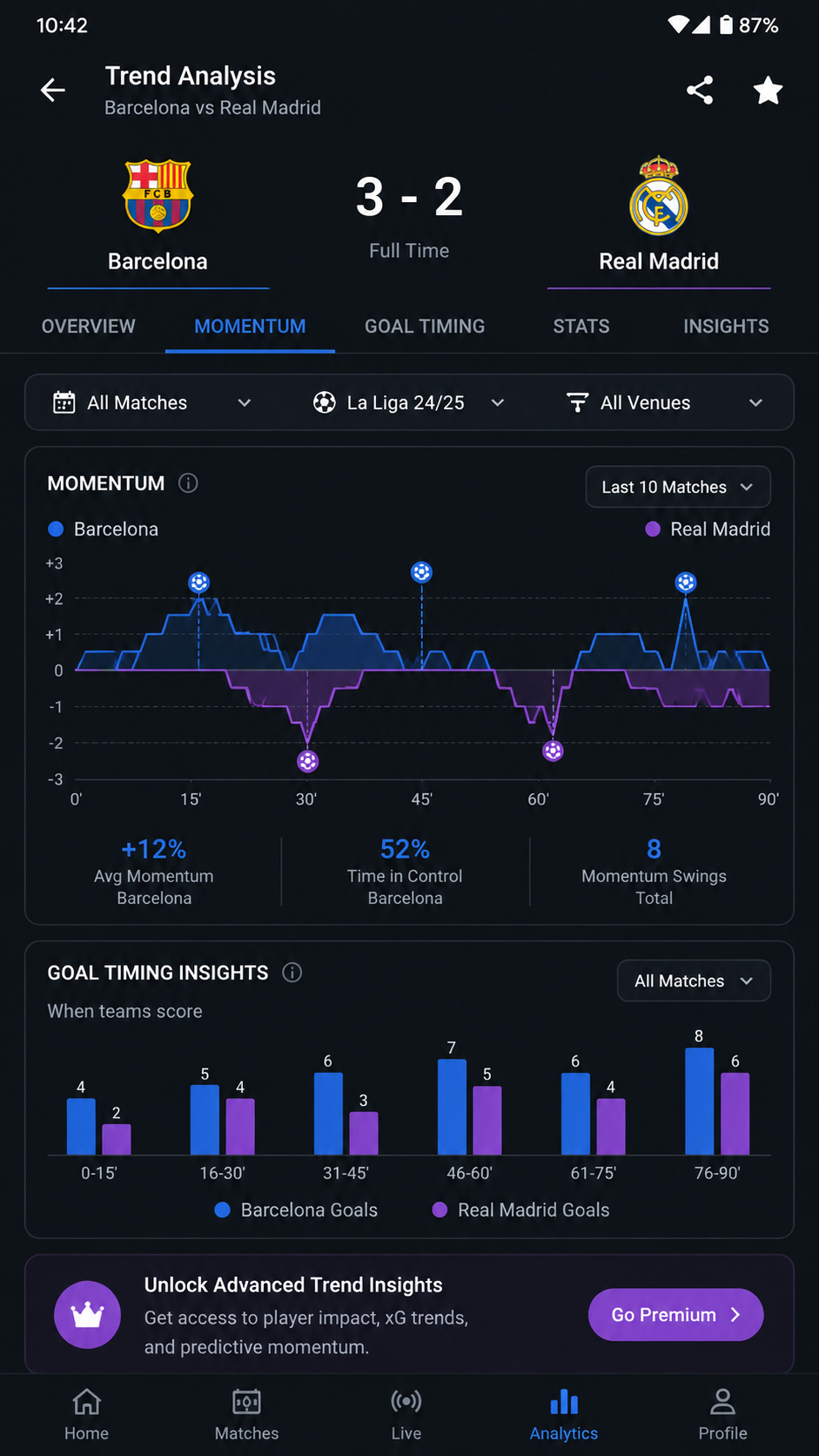
Task: Open Momentum info icon
Action: [x=188, y=483]
